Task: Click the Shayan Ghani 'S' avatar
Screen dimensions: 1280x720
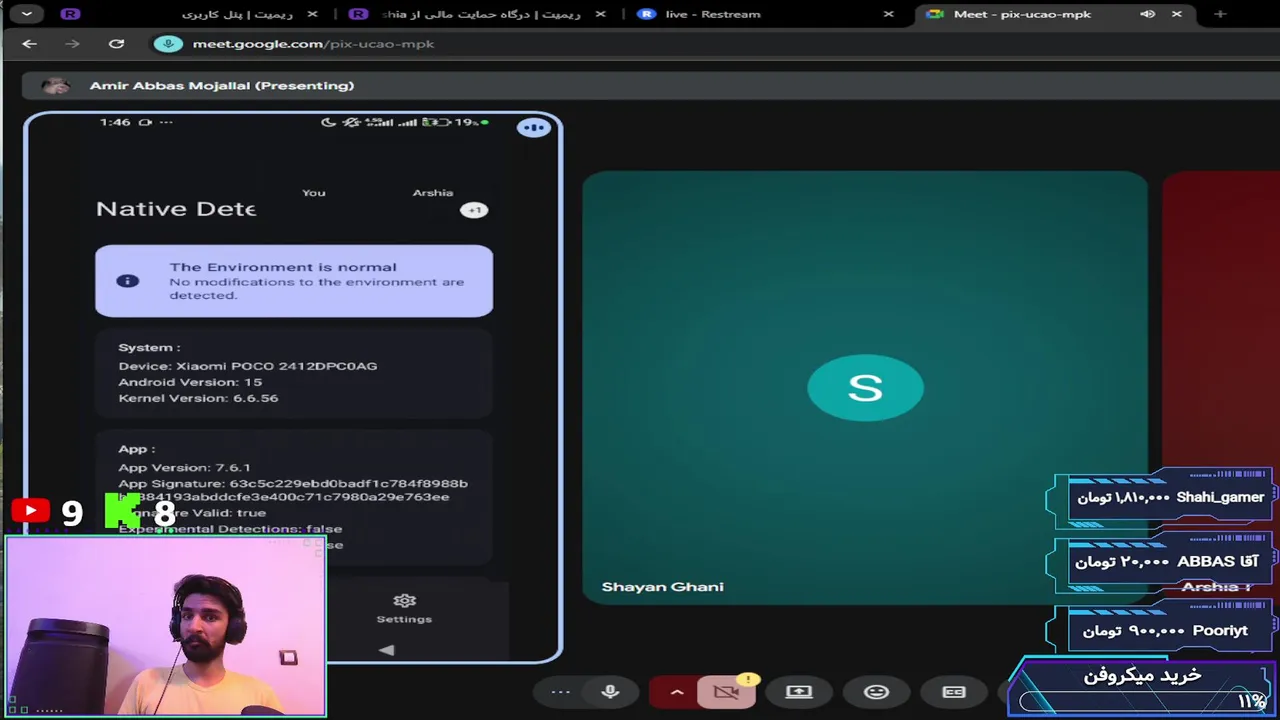Action: click(865, 388)
